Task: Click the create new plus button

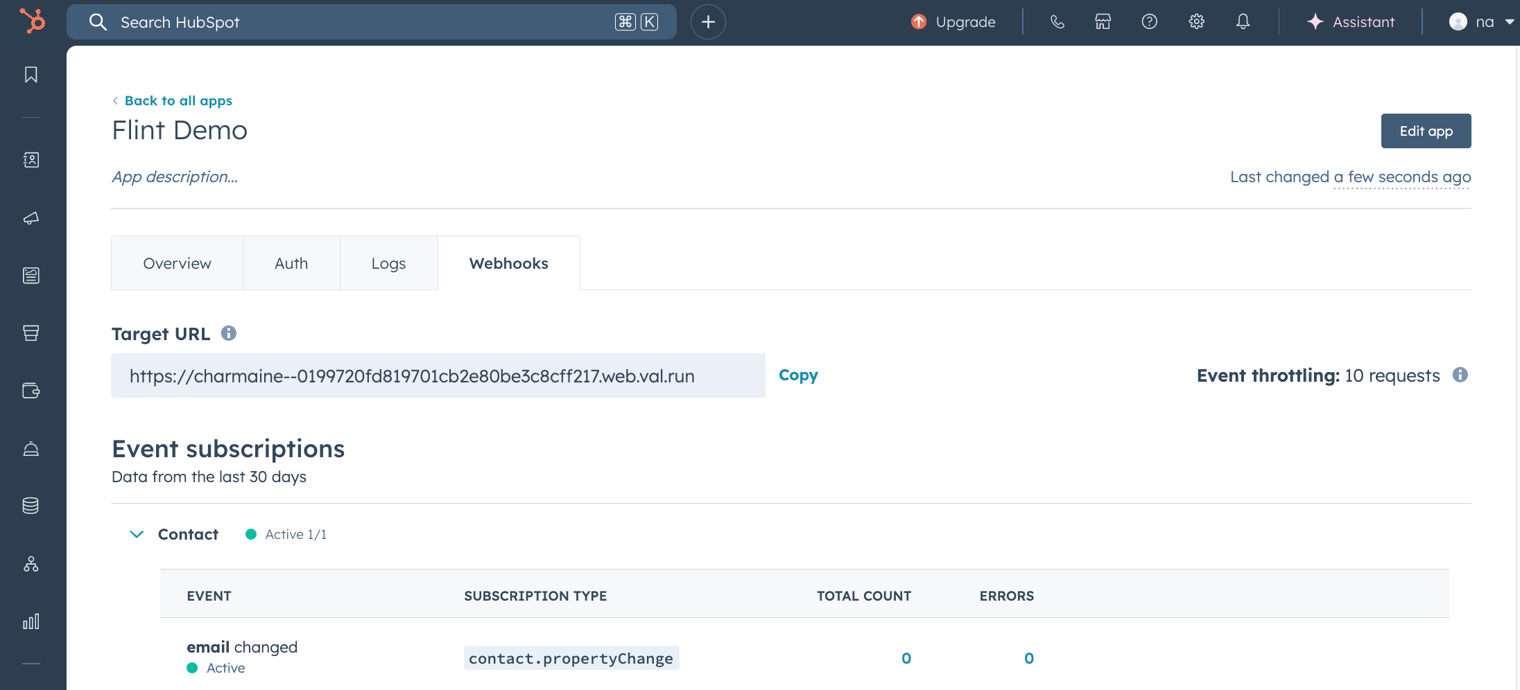Action: coord(708,22)
